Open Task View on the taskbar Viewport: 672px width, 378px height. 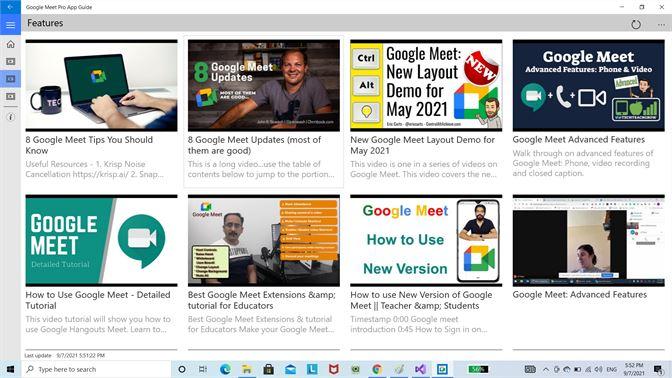point(203,369)
